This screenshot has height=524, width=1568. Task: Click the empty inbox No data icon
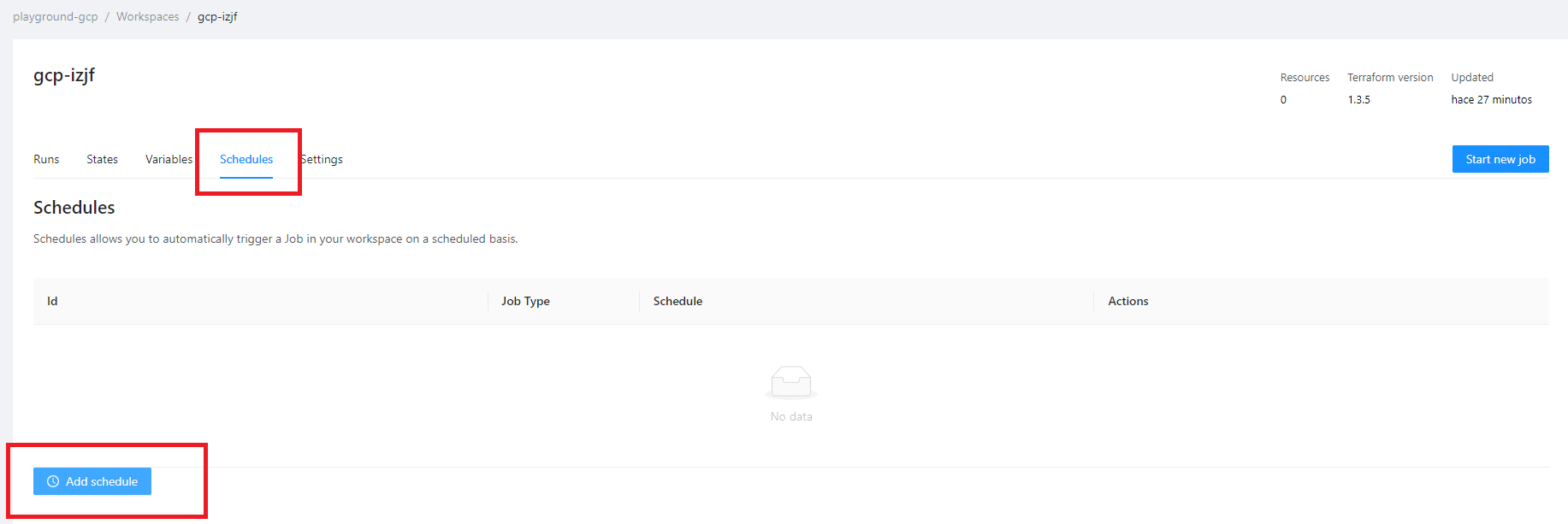790,382
